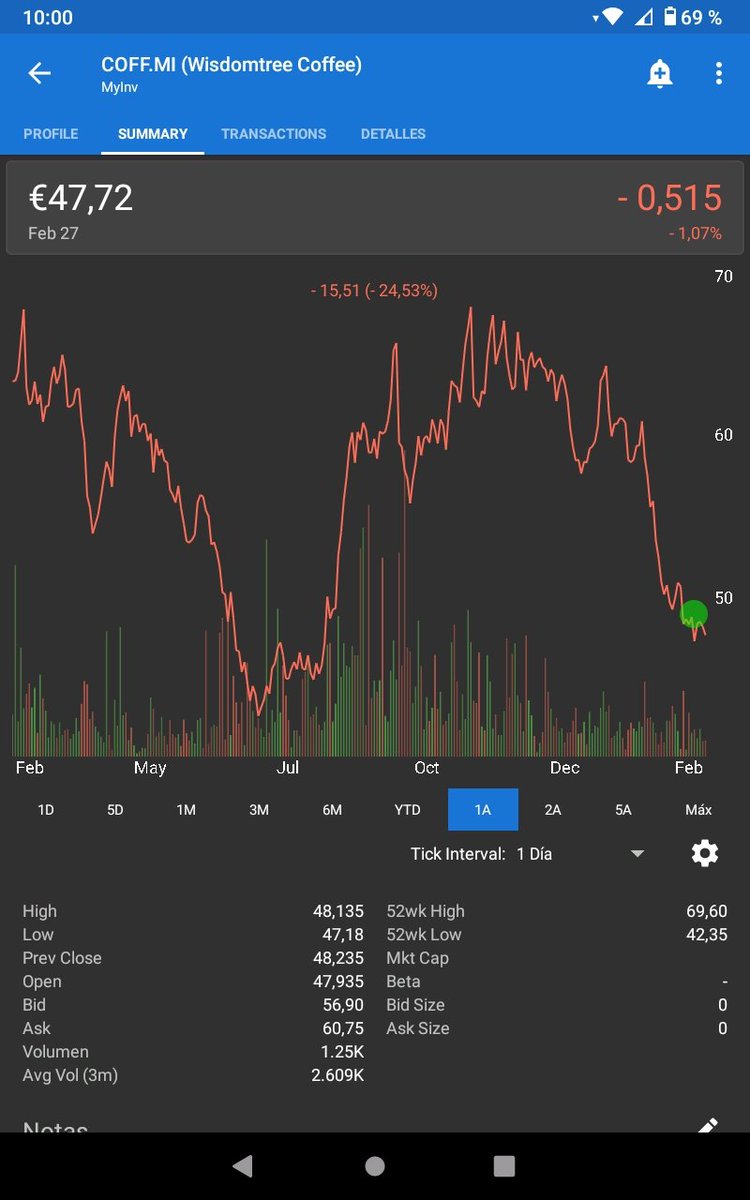Image resolution: width=750 pixels, height=1200 pixels.
Task: Open the DETALLES tab
Action: 393,134
